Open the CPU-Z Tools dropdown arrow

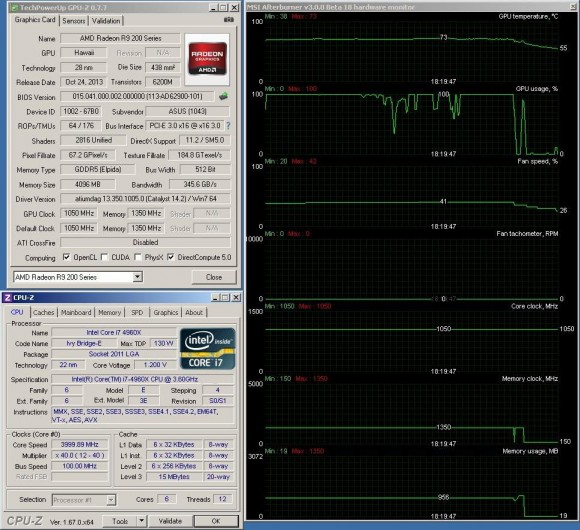click(142, 521)
